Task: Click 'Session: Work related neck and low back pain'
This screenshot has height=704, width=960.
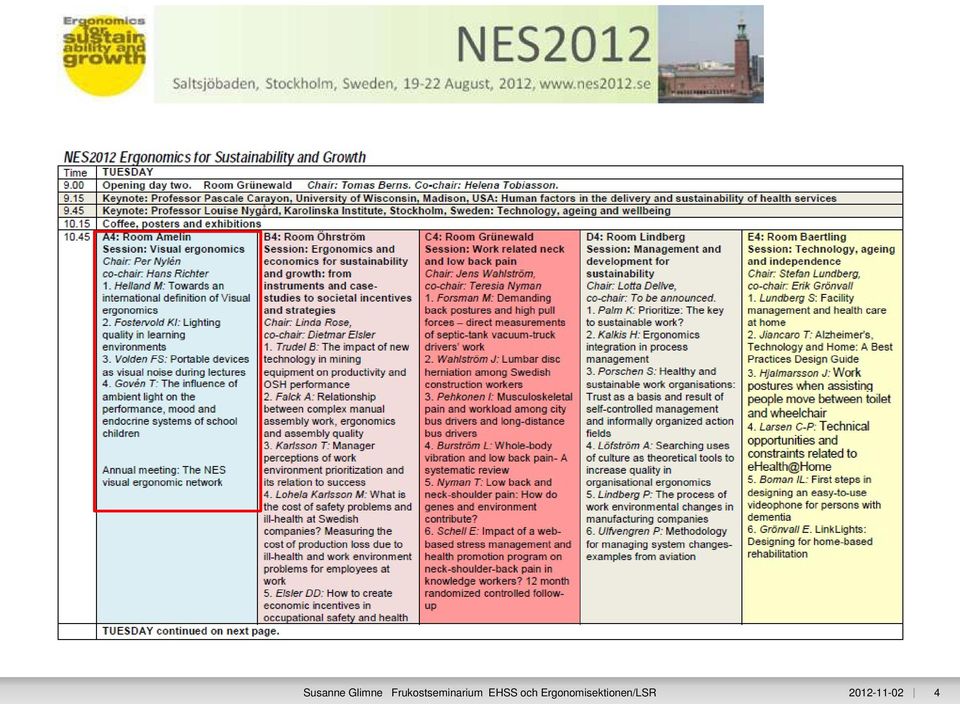Action: [495, 255]
